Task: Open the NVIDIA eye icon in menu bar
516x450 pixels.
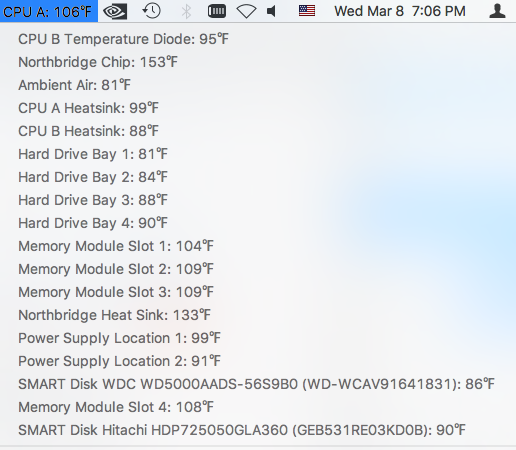Action: tap(115, 11)
